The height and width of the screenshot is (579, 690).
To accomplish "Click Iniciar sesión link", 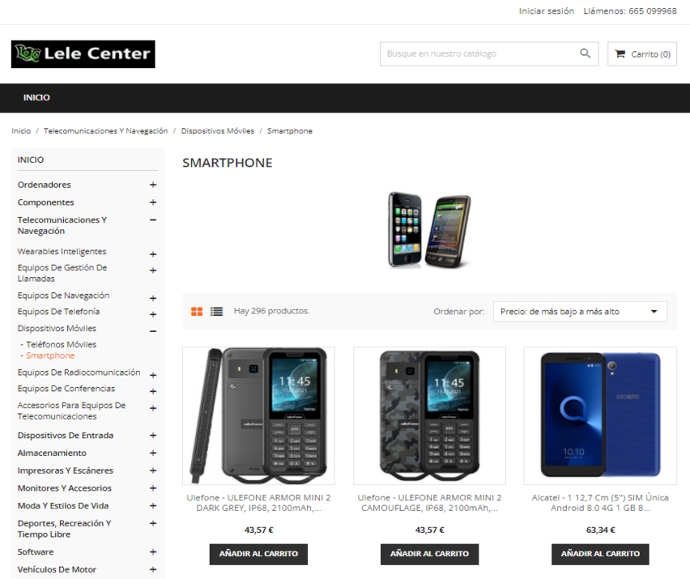I will coord(546,11).
